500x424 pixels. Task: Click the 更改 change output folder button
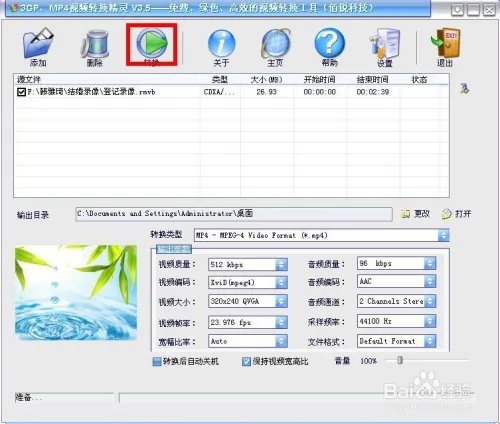pos(415,214)
